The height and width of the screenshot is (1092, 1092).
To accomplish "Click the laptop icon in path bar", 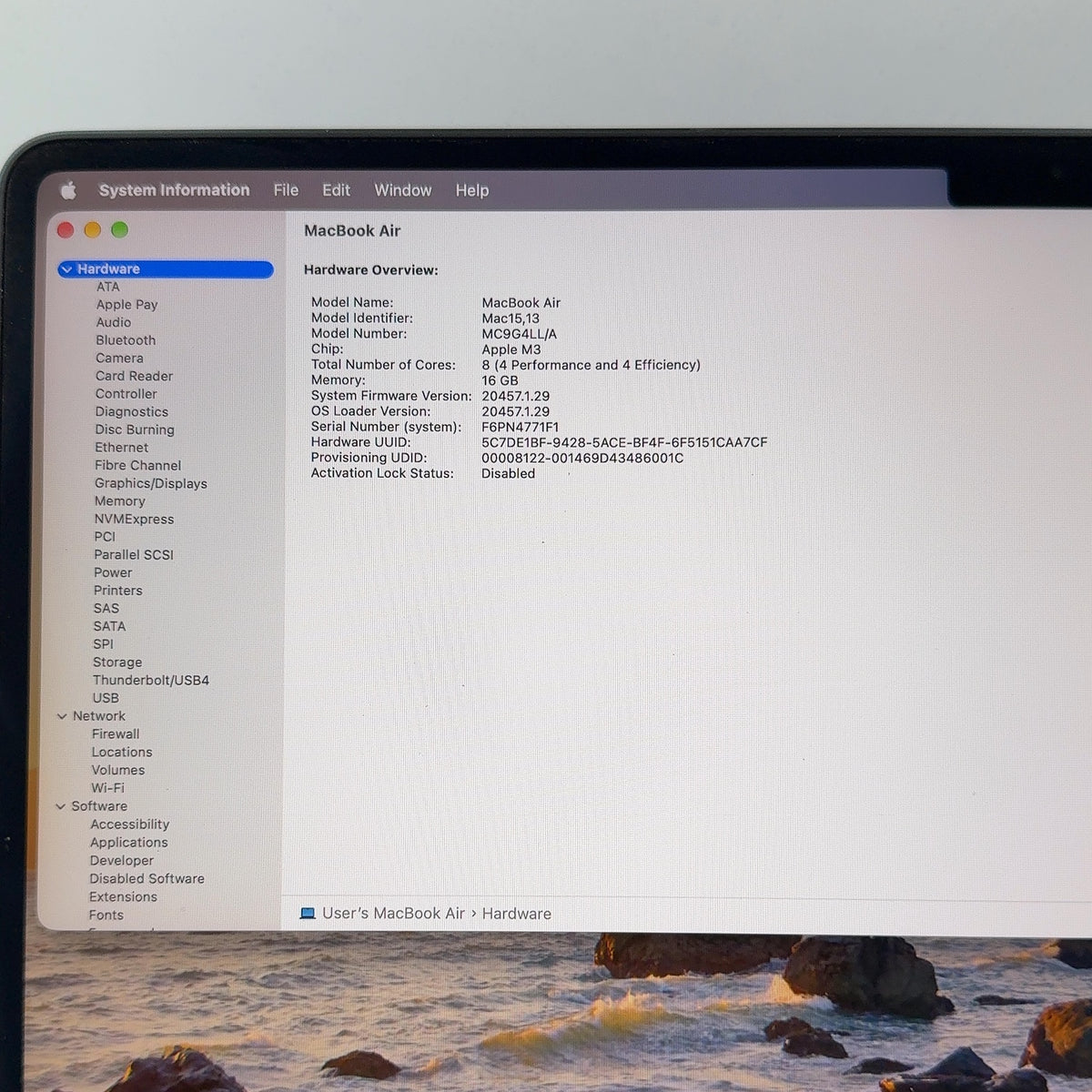I will [308, 914].
